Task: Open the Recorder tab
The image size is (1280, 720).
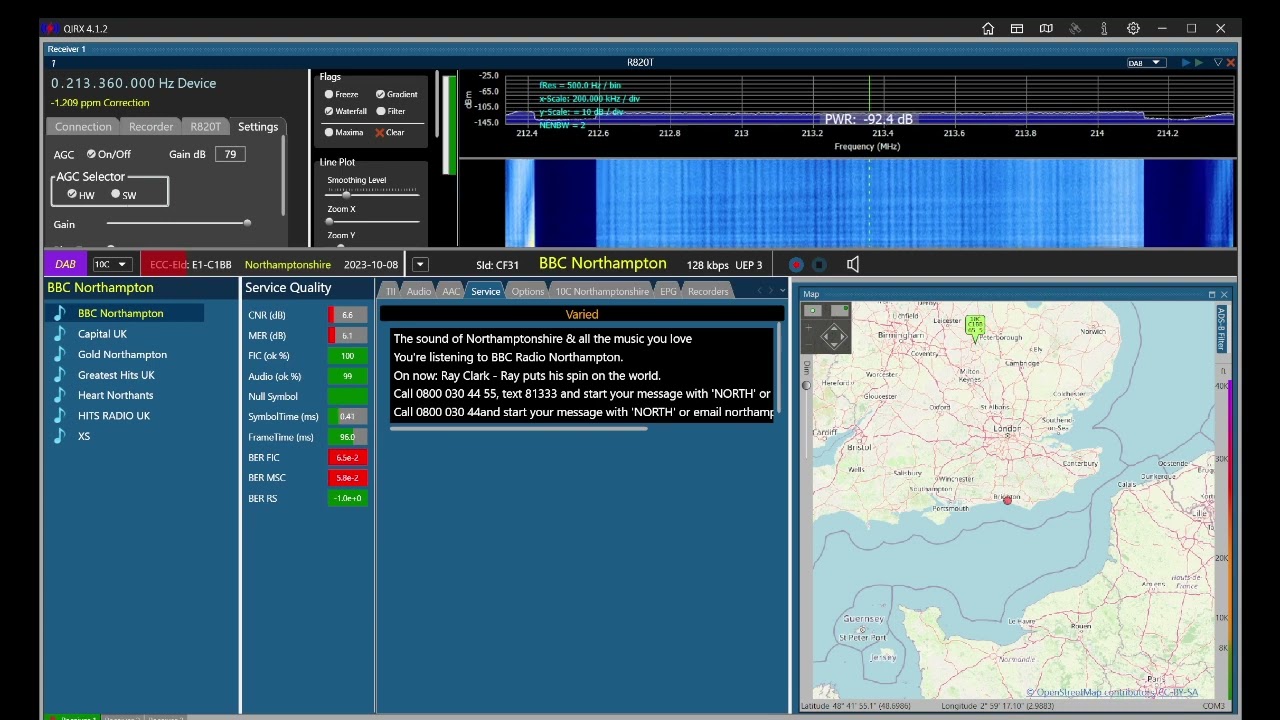Action: coord(151,127)
